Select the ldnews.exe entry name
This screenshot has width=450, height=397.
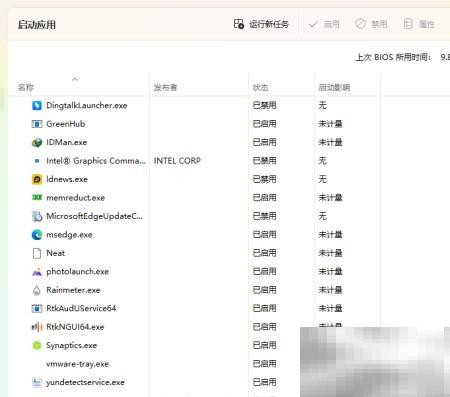click(x=67, y=179)
